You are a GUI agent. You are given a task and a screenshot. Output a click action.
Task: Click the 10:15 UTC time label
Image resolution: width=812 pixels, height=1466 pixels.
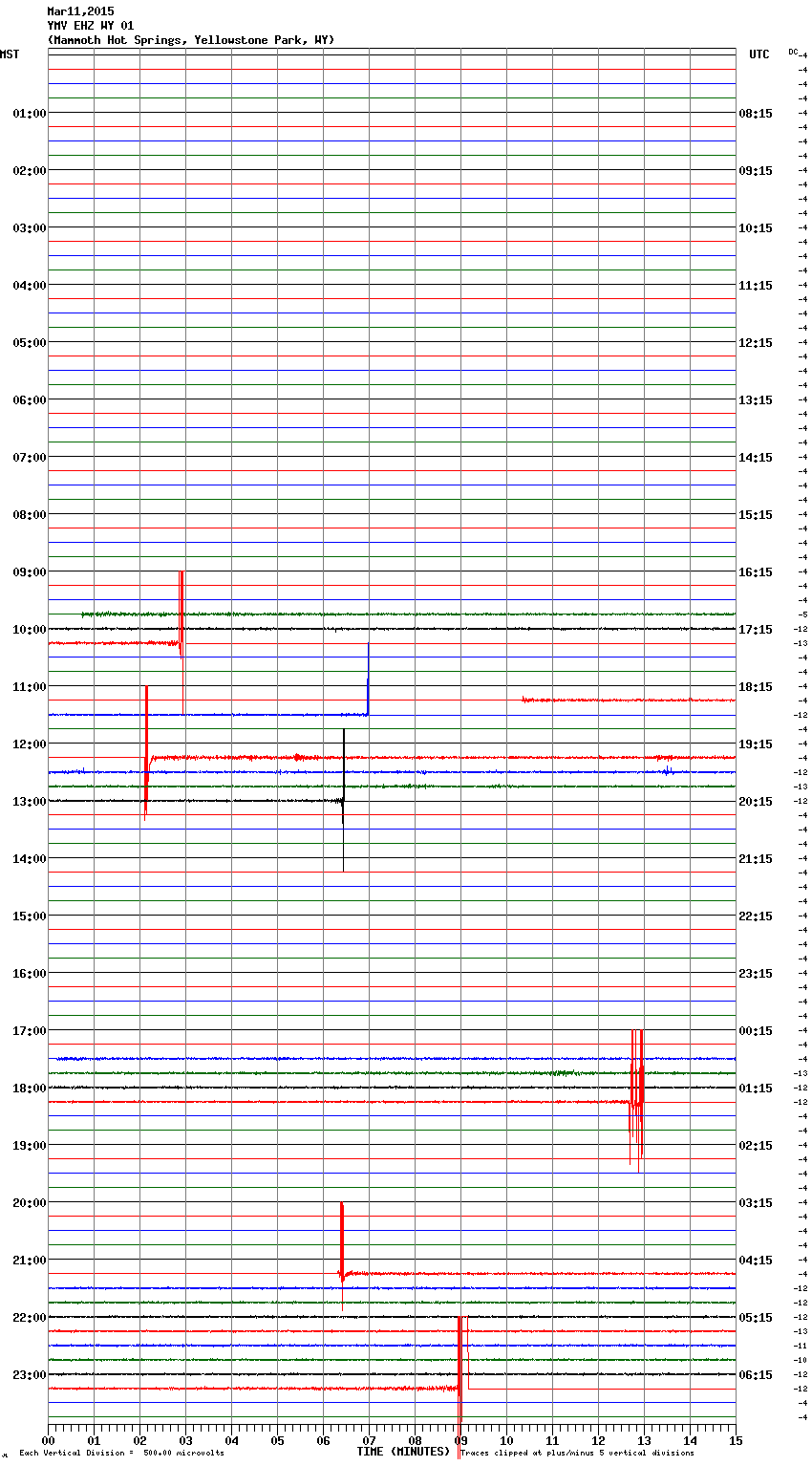pos(756,228)
